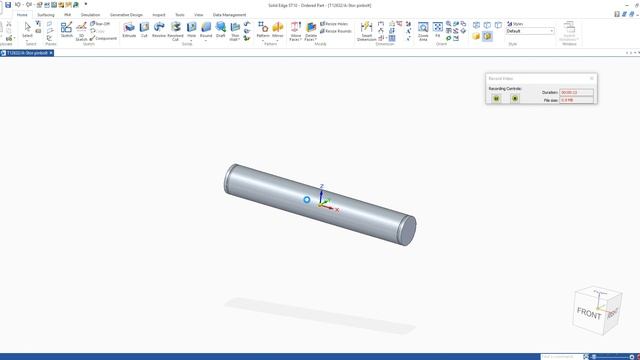Select the Thin Wall tool
The height and width of the screenshot is (360, 640).
tap(235, 31)
